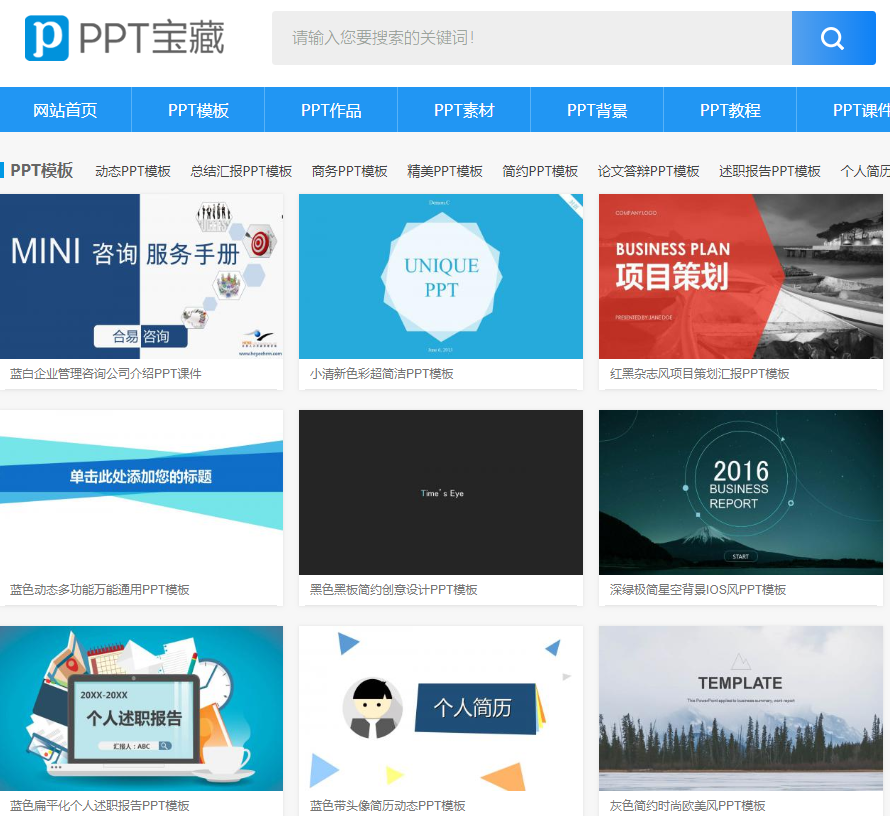Screen dimensions: 890x816
Task: Go to PPT作品 in the navigation bar
Action: pos(331,110)
